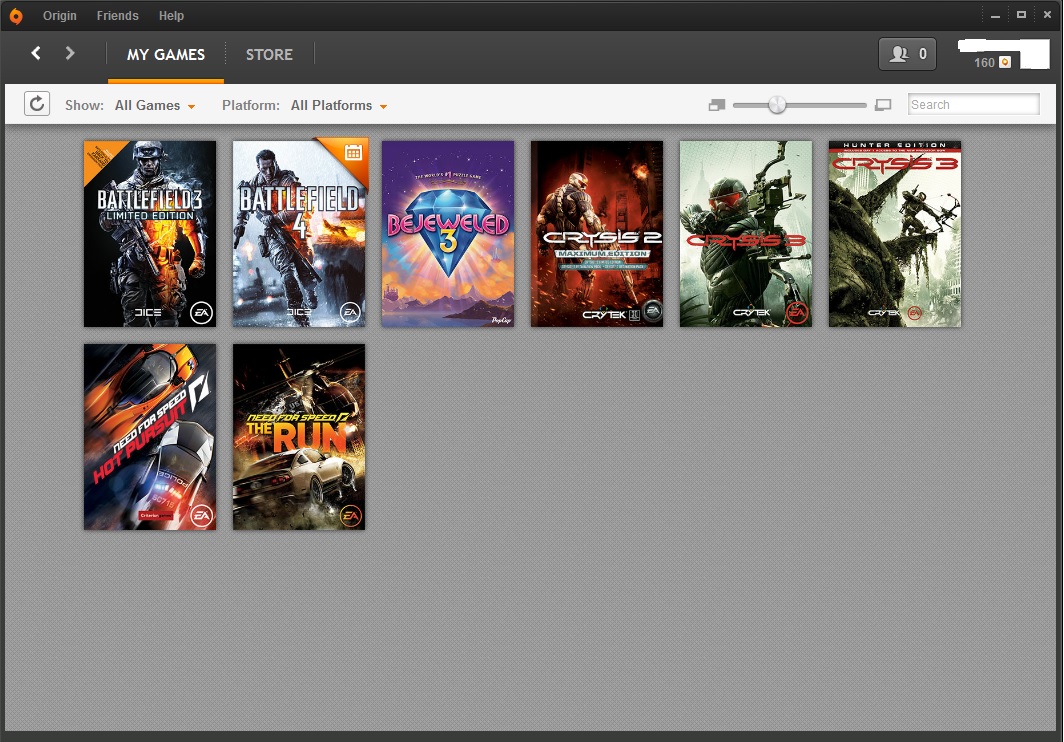This screenshot has height=742, width=1064.
Task: Open the Origin menu
Action: (x=60, y=16)
